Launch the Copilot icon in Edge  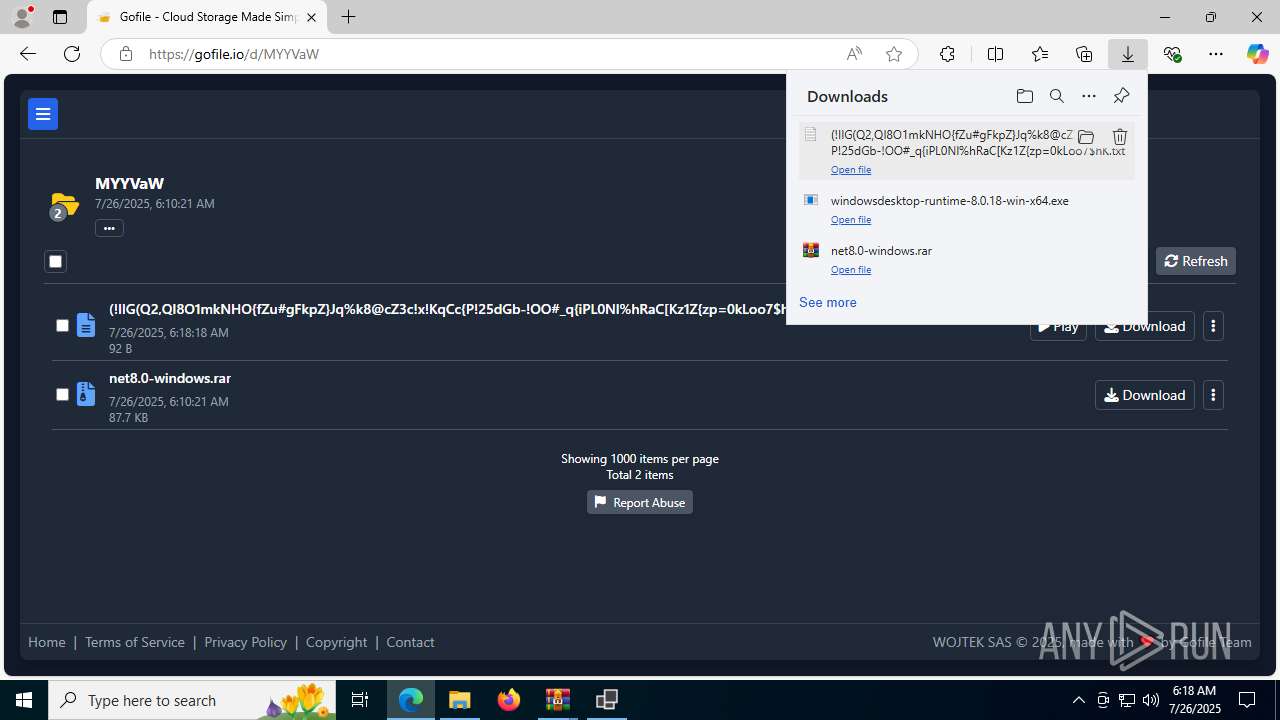(x=1257, y=54)
